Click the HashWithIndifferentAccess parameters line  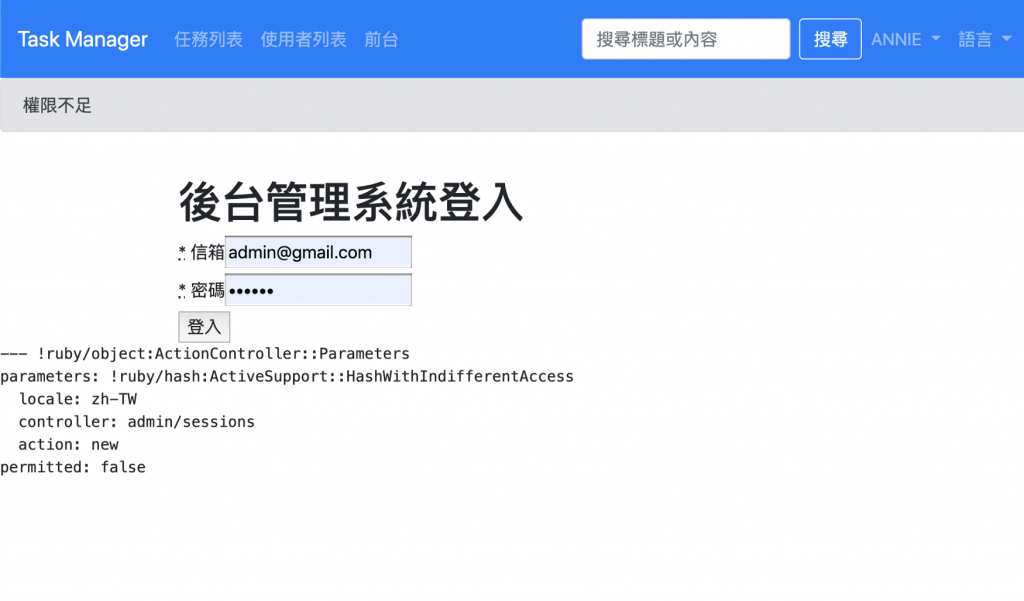tap(287, 377)
